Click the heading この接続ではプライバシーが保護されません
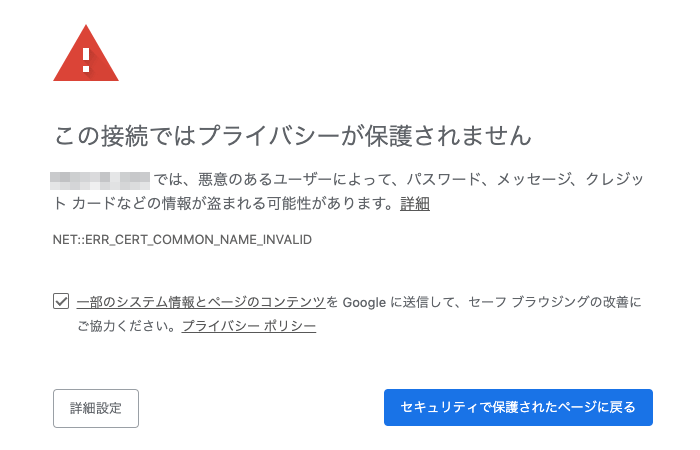Screen dimensions: 700x450 click(293, 136)
